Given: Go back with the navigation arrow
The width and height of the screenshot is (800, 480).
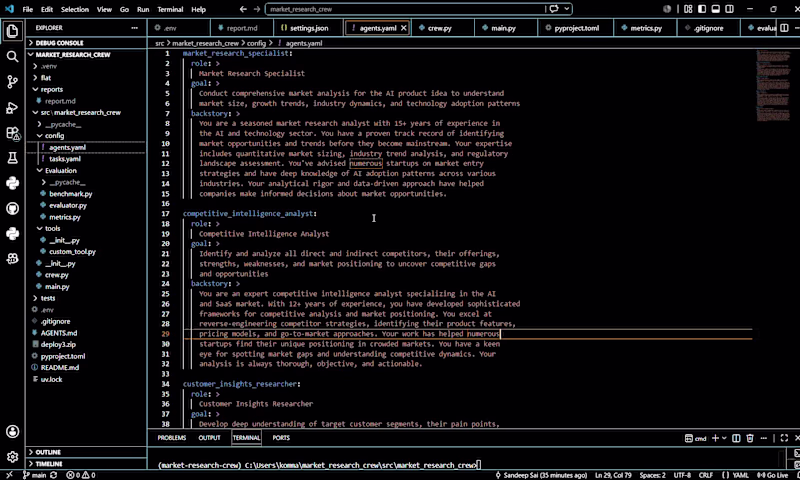Looking at the screenshot, I should pyautogui.click(x=243, y=9).
